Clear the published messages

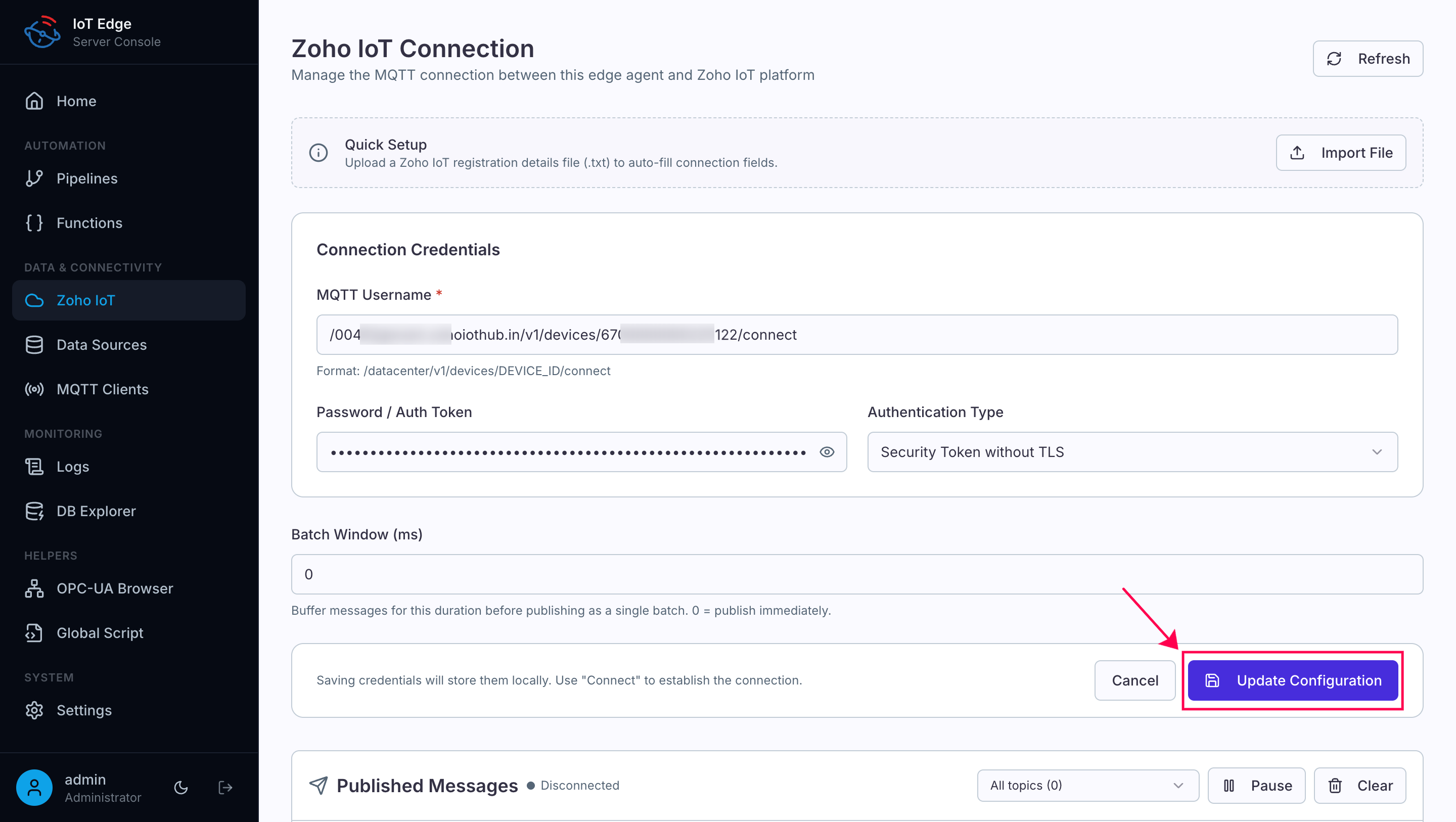(x=1360, y=785)
